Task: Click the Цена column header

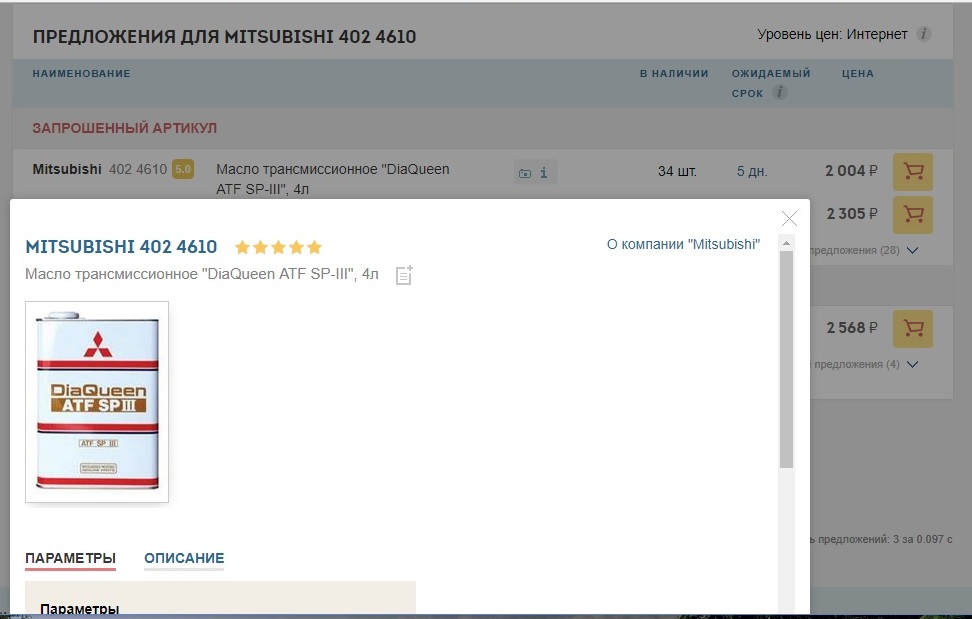Action: 857,74
